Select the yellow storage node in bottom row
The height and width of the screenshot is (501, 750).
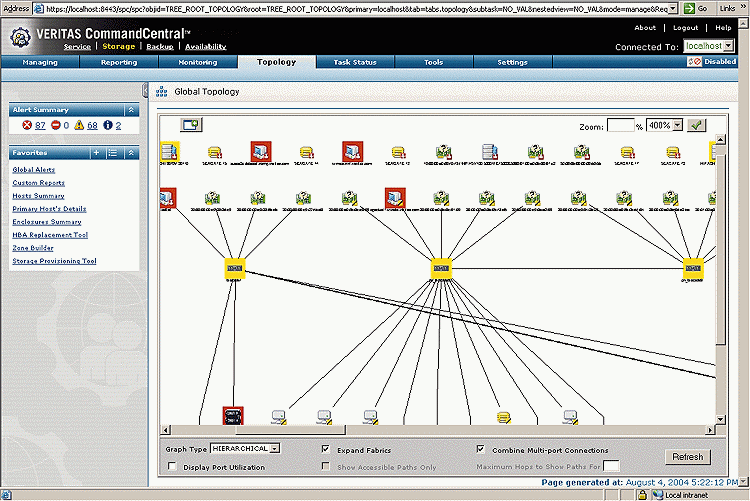point(504,417)
